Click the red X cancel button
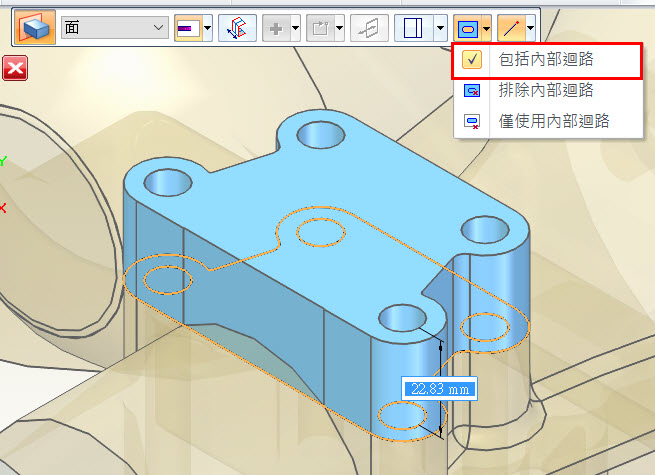655x475 pixels. point(15,68)
